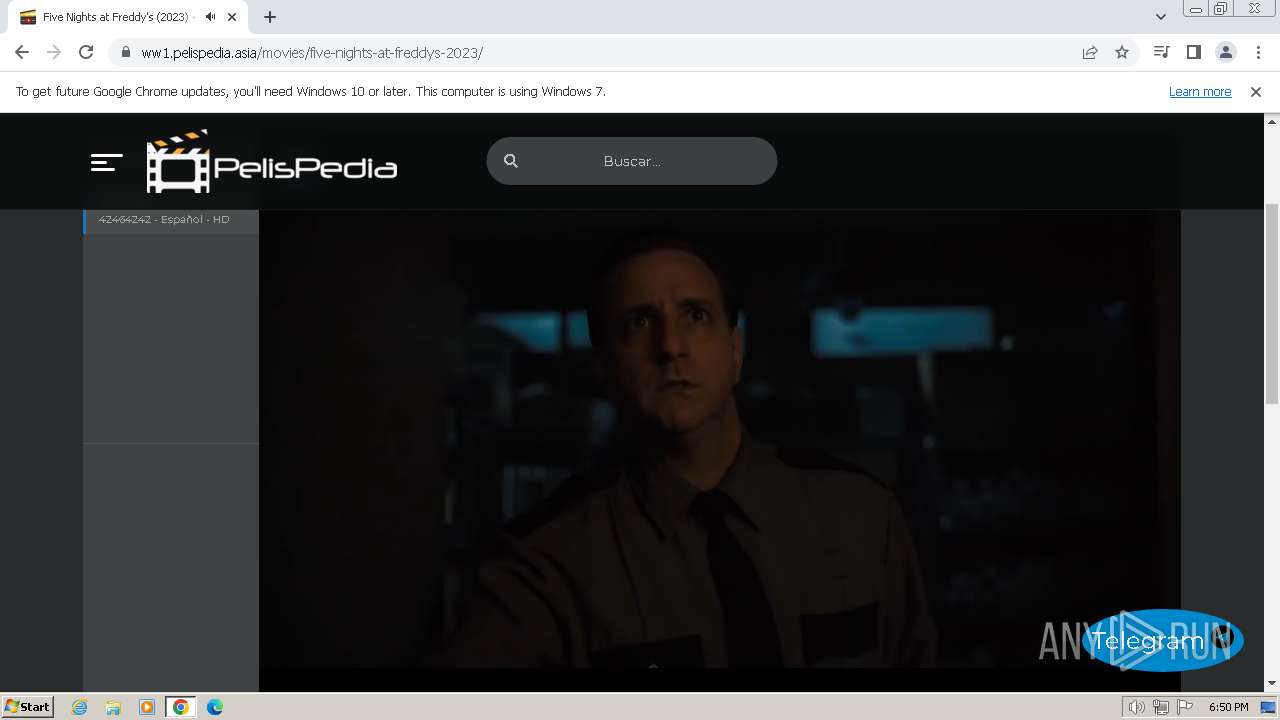
Task: Close the Five Nights at Freddy's tab
Action: click(232, 17)
